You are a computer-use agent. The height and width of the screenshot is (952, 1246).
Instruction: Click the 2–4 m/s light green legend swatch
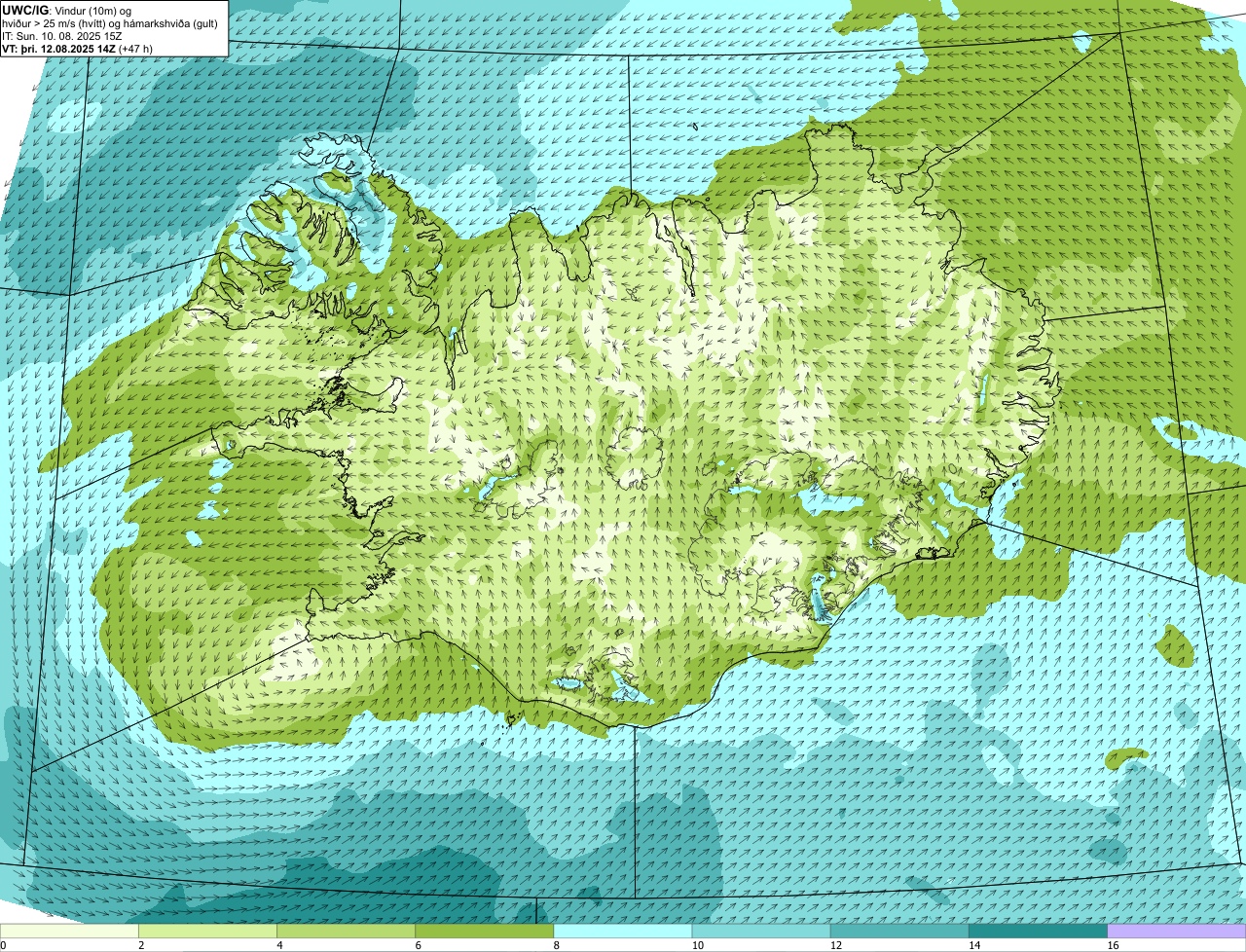[x=207, y=932]
